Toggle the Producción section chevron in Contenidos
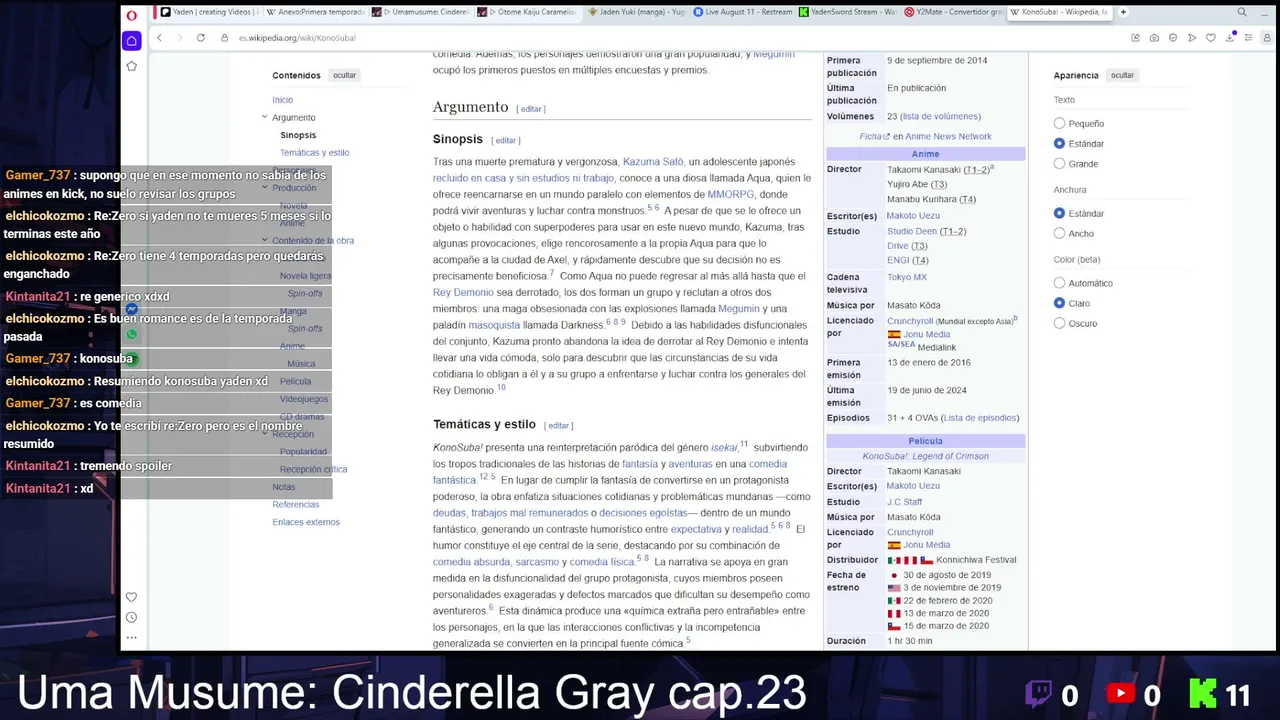Image resolution: width=1280 pixels, height=720 pixels. click(x=265, y=188)
